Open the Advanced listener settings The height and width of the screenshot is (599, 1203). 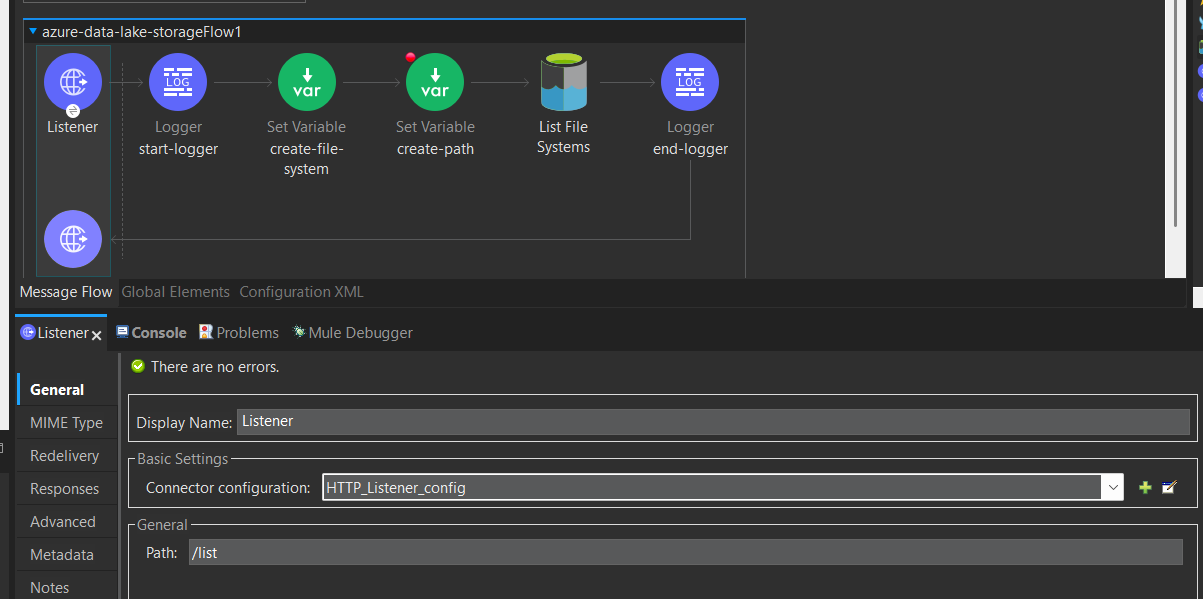(62, 521)
